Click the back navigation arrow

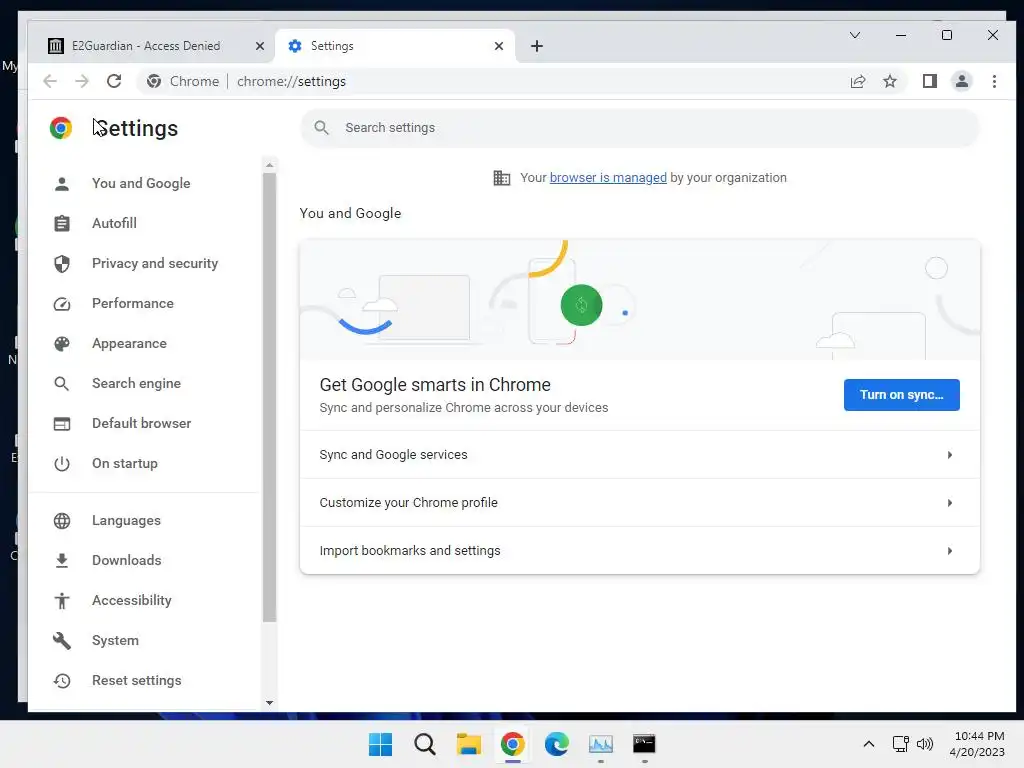click(x=50, y=81)
